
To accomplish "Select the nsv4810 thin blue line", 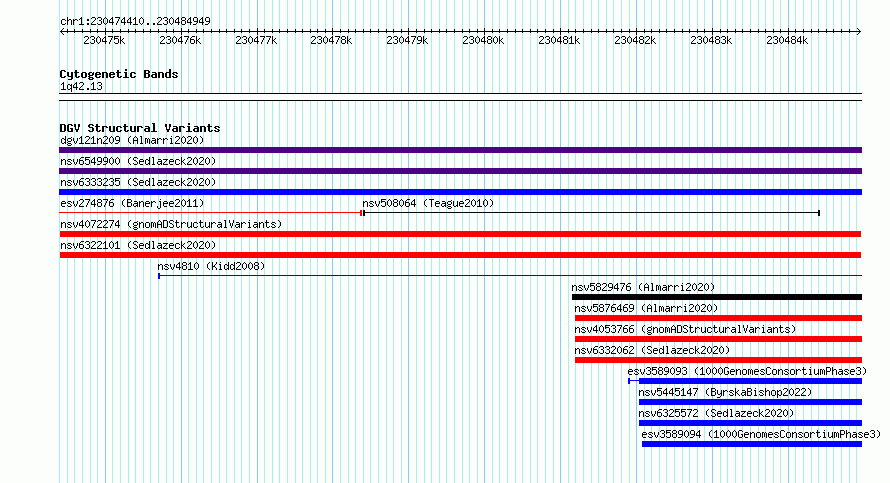I will tap(510, 276).
